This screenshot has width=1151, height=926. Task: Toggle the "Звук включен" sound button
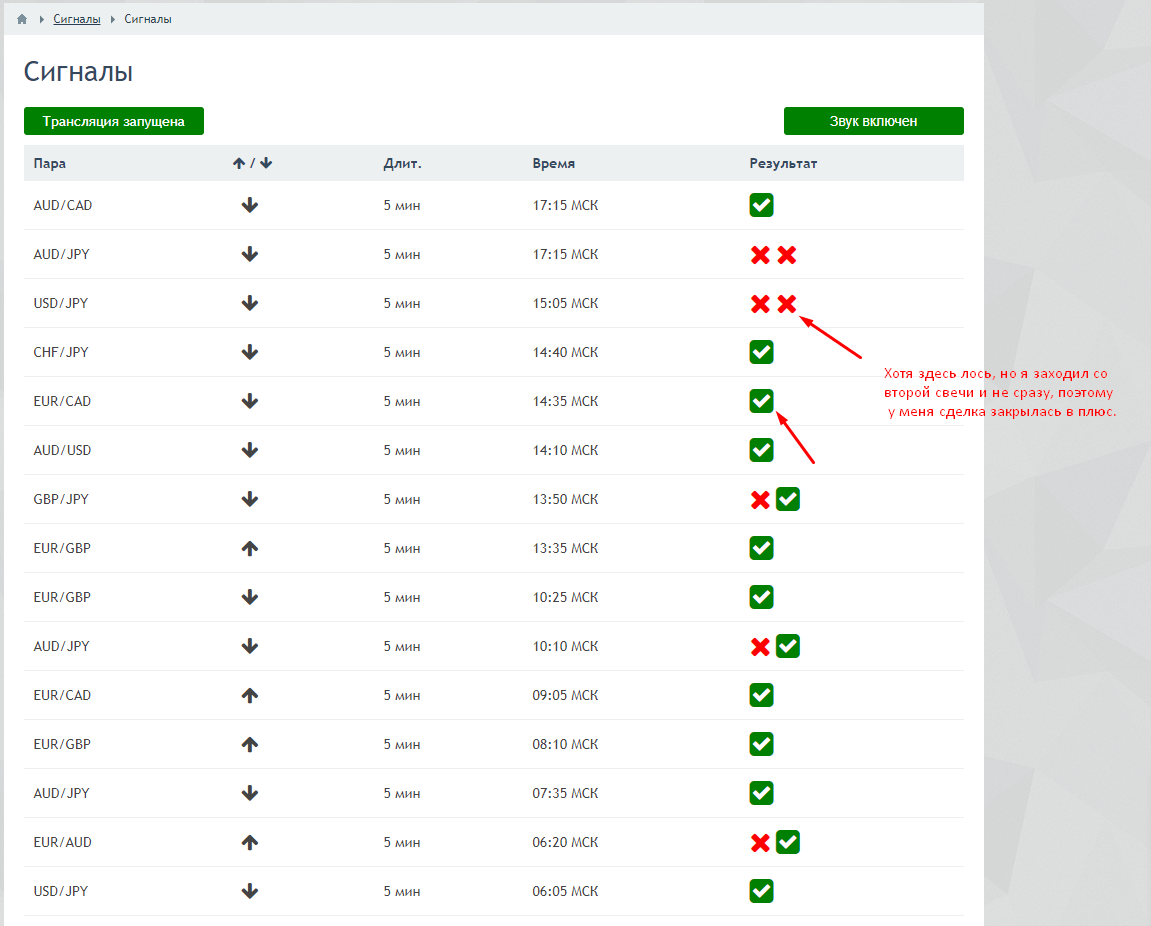click(x=874, y=121)
